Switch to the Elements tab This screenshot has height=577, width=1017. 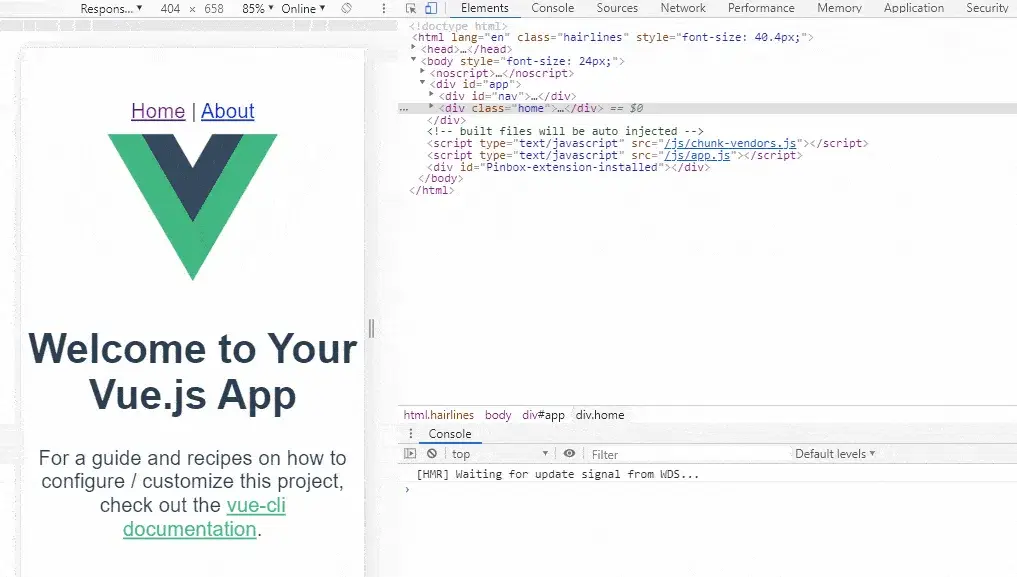click(485, 8)
